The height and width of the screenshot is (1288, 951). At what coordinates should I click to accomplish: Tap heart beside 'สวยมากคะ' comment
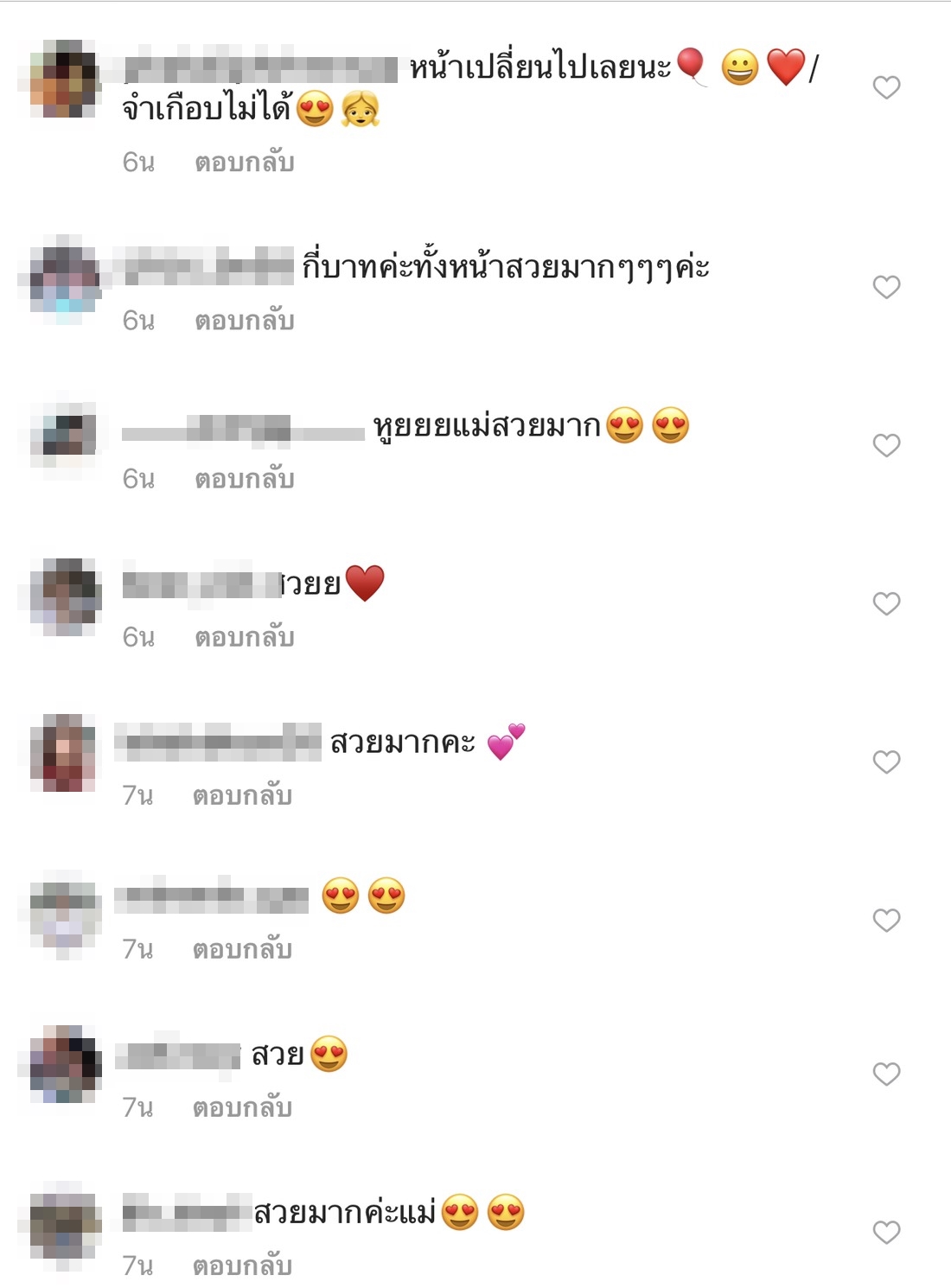point(886,762)
